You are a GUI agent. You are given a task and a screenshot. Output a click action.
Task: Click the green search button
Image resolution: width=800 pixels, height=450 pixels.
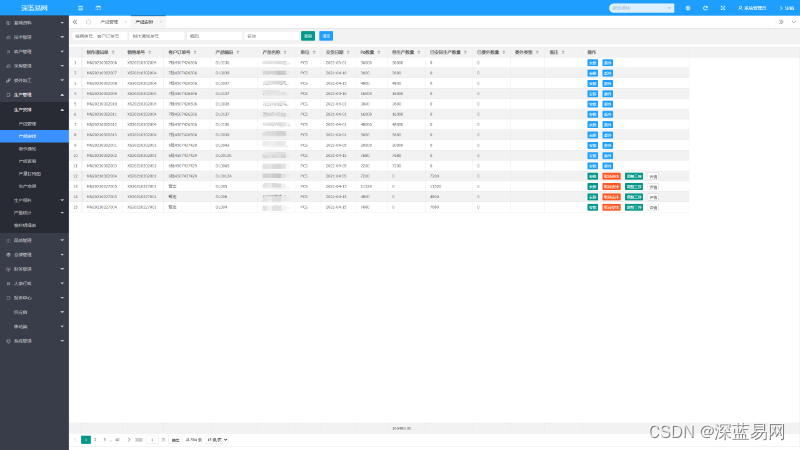(308, 36)
